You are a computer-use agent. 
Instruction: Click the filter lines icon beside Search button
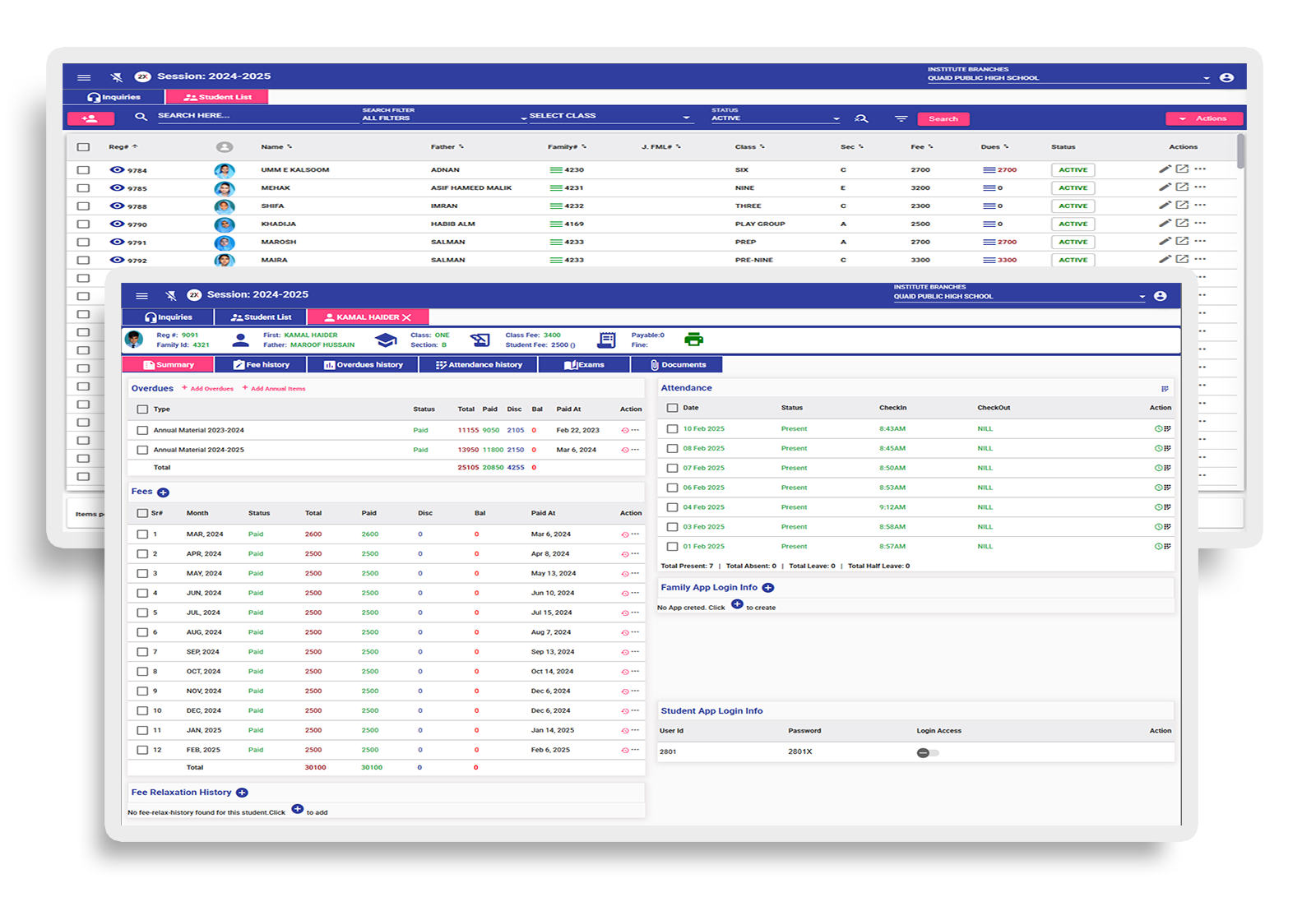click(901, 118)
